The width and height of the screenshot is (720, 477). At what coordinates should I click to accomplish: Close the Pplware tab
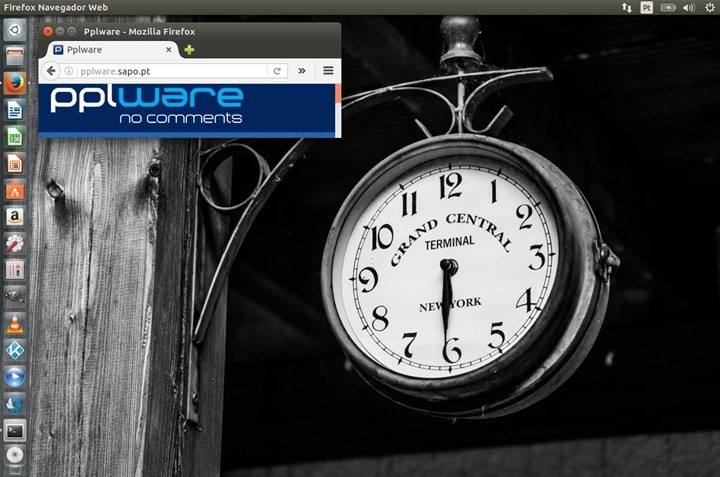(169, 50)
